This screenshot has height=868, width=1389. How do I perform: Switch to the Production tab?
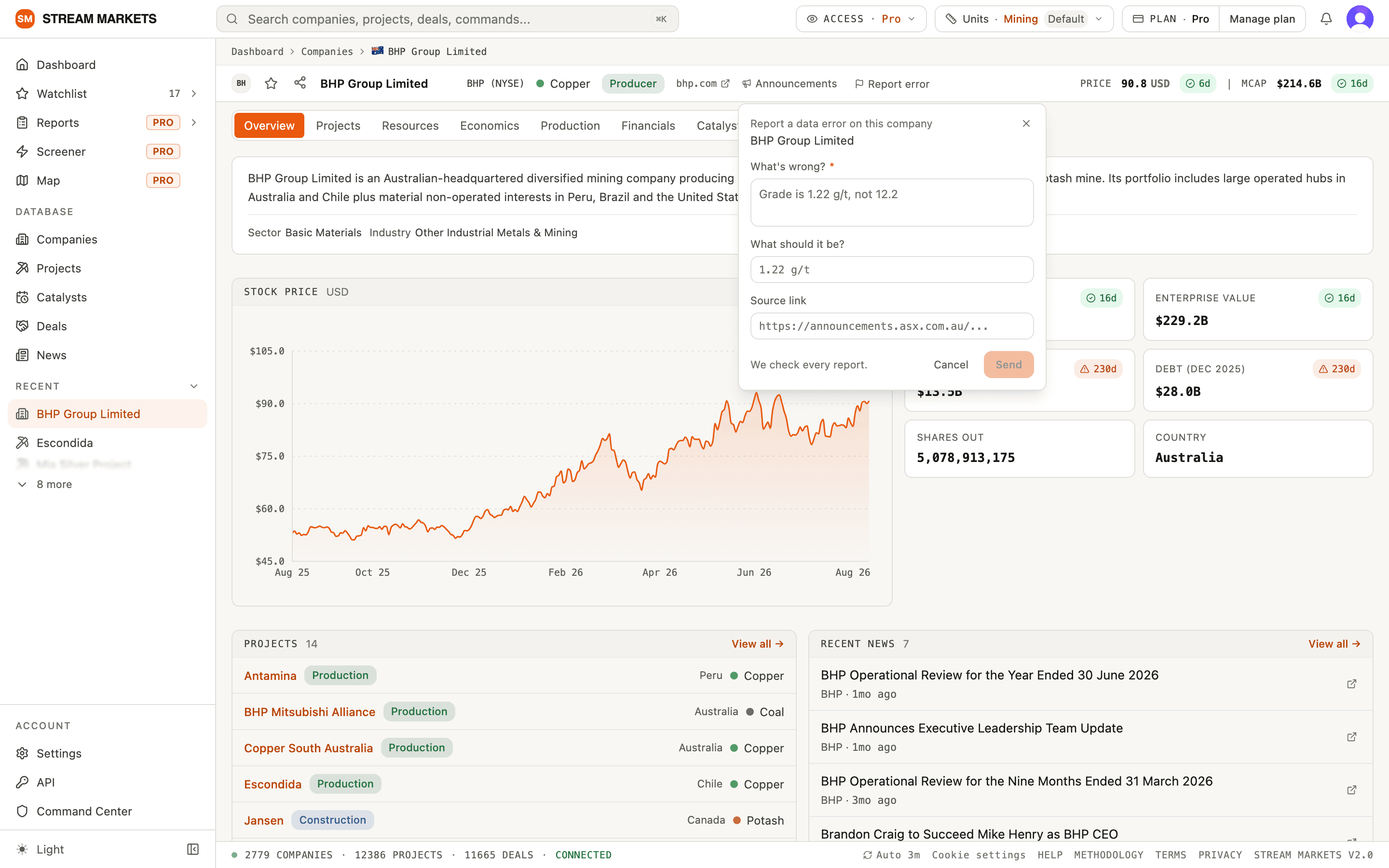pos(570,126)
